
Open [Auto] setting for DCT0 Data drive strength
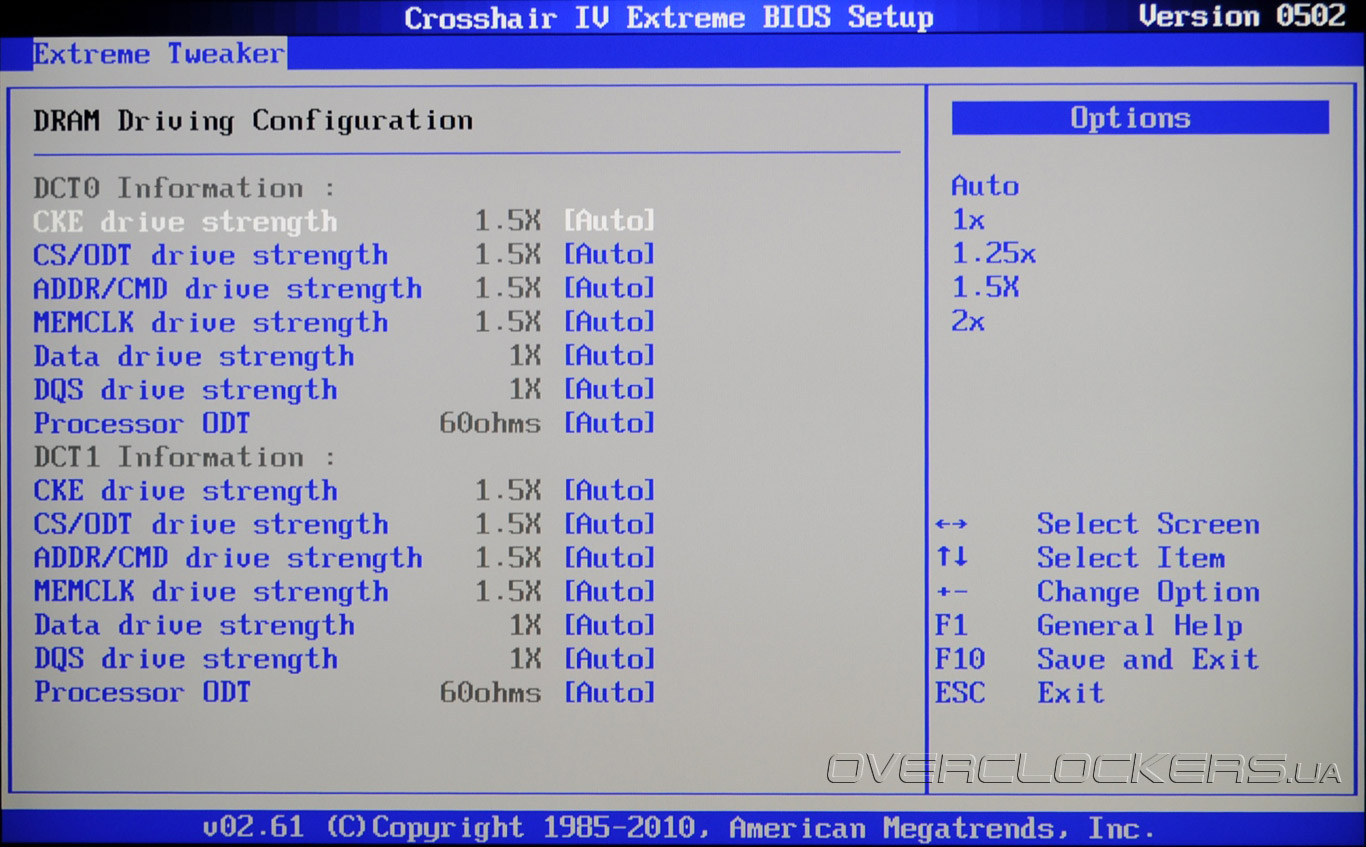609,355
